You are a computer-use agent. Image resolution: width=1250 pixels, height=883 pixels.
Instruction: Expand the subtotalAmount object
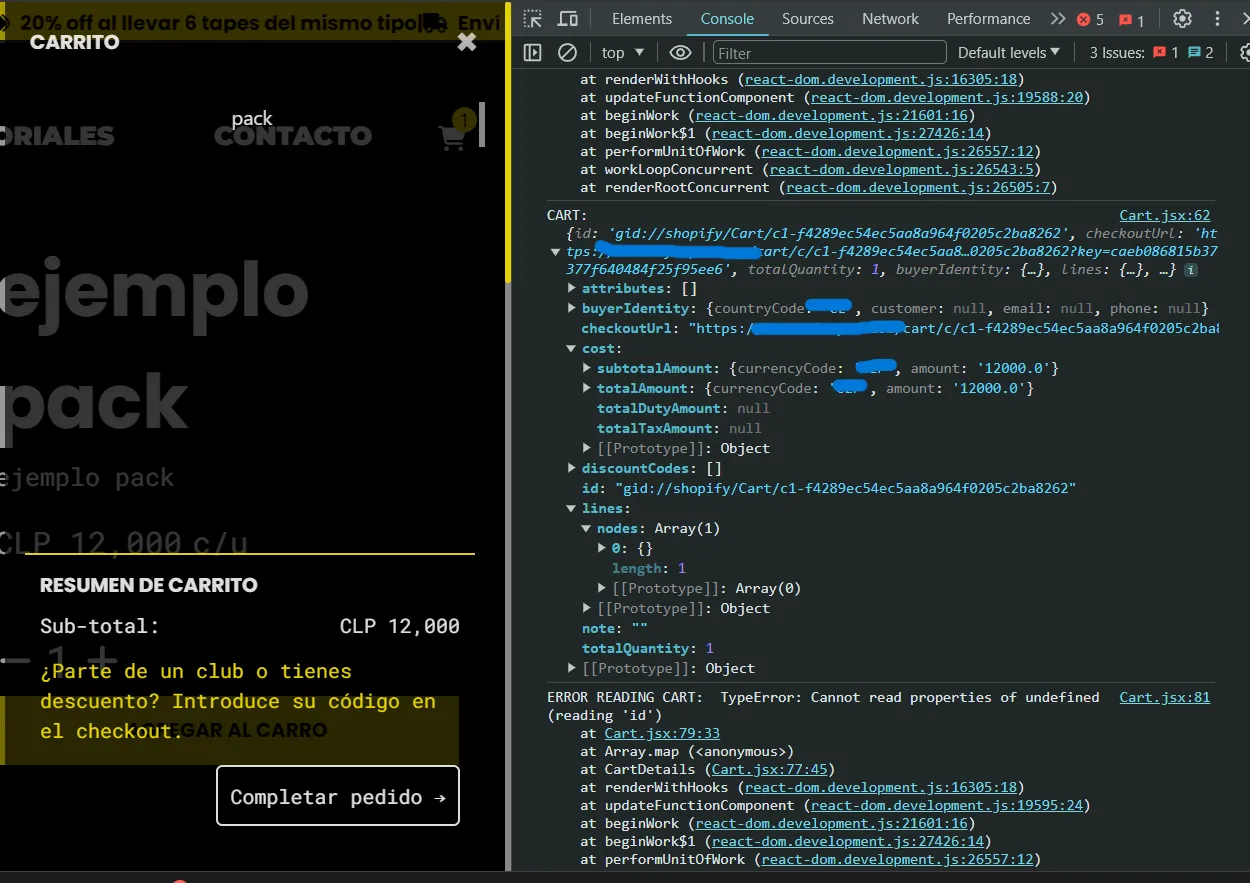click(587, 369)
